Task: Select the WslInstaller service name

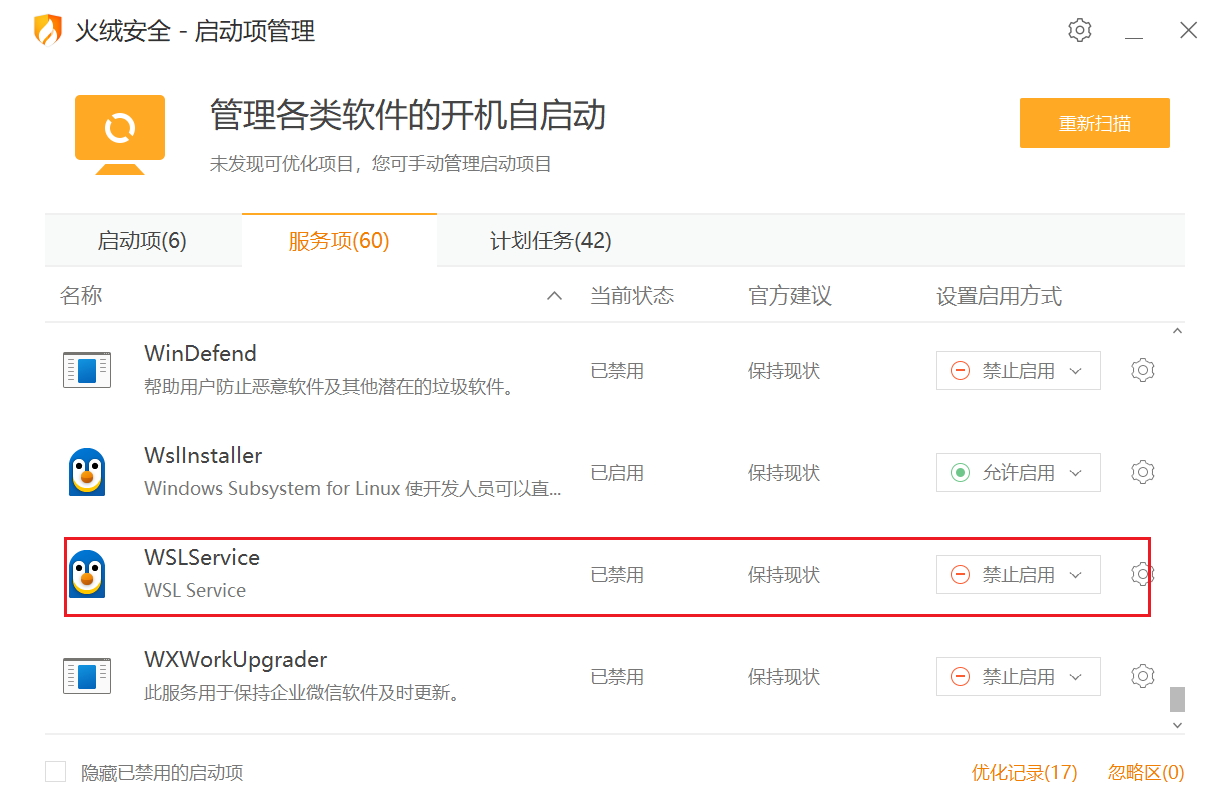Action: pos(203,455)
